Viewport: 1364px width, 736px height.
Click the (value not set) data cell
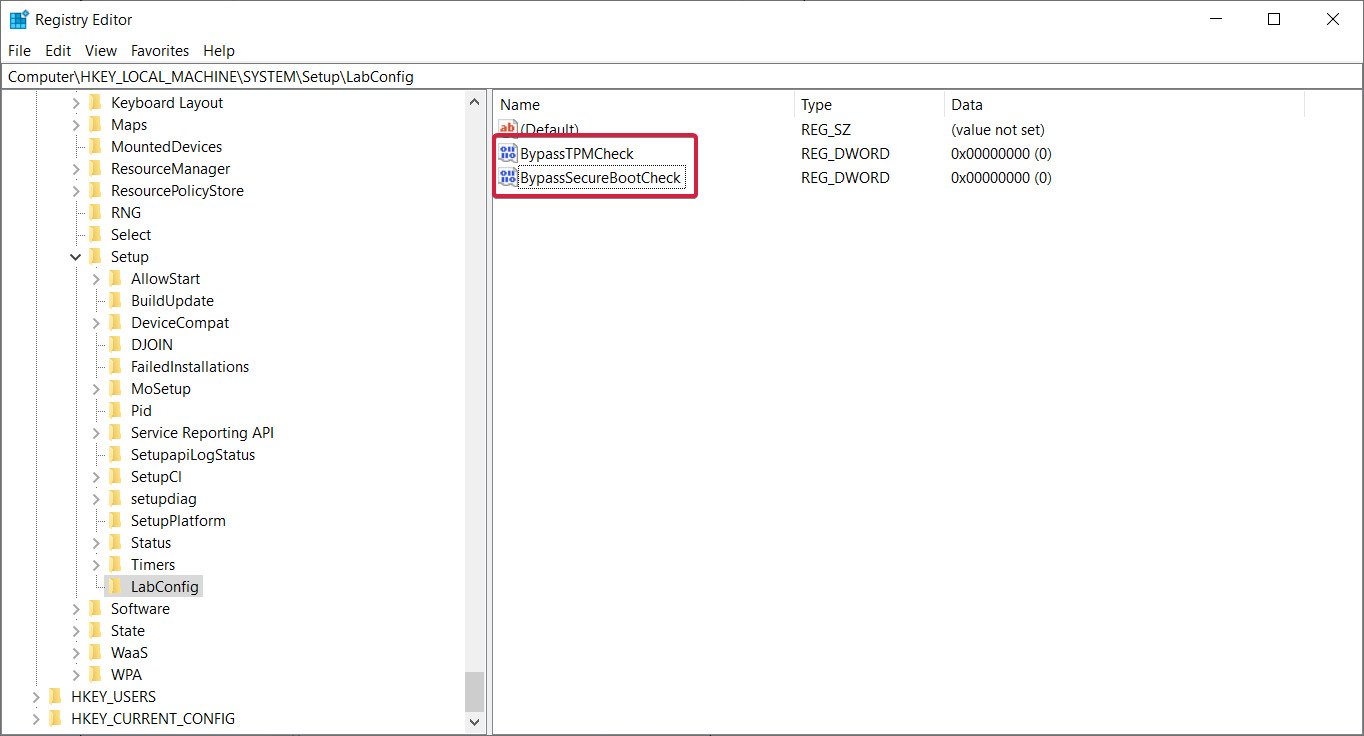click(x=998, y=130)
